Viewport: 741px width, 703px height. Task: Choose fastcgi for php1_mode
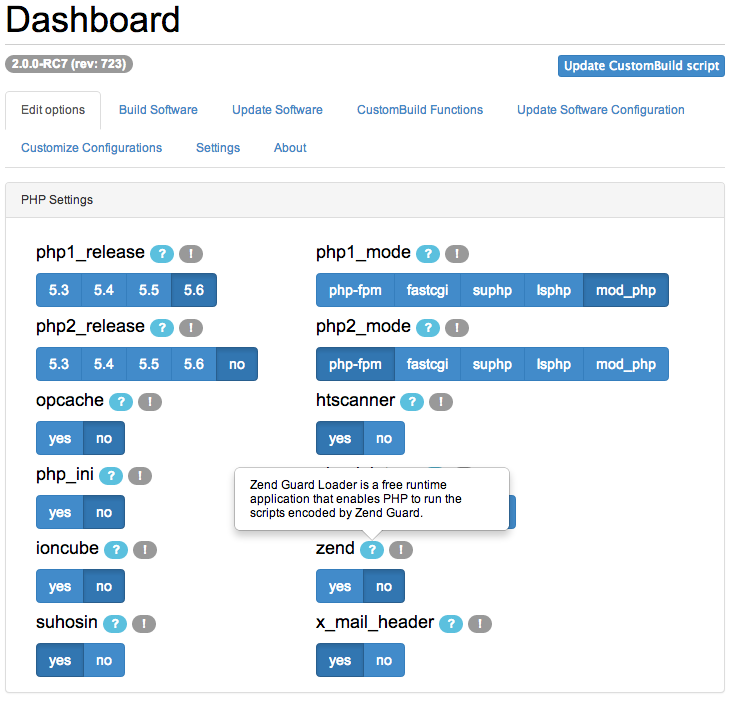coord(427,290)
